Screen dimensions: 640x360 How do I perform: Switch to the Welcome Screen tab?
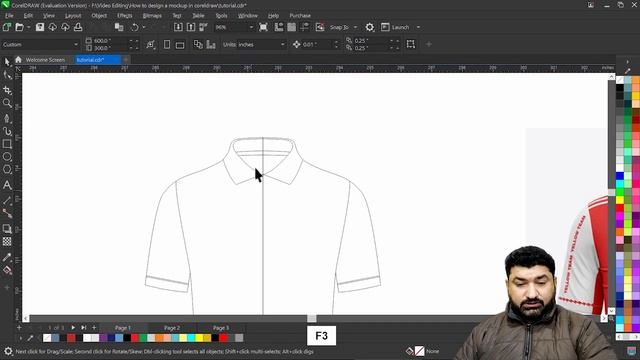click(x=45, y=60)
